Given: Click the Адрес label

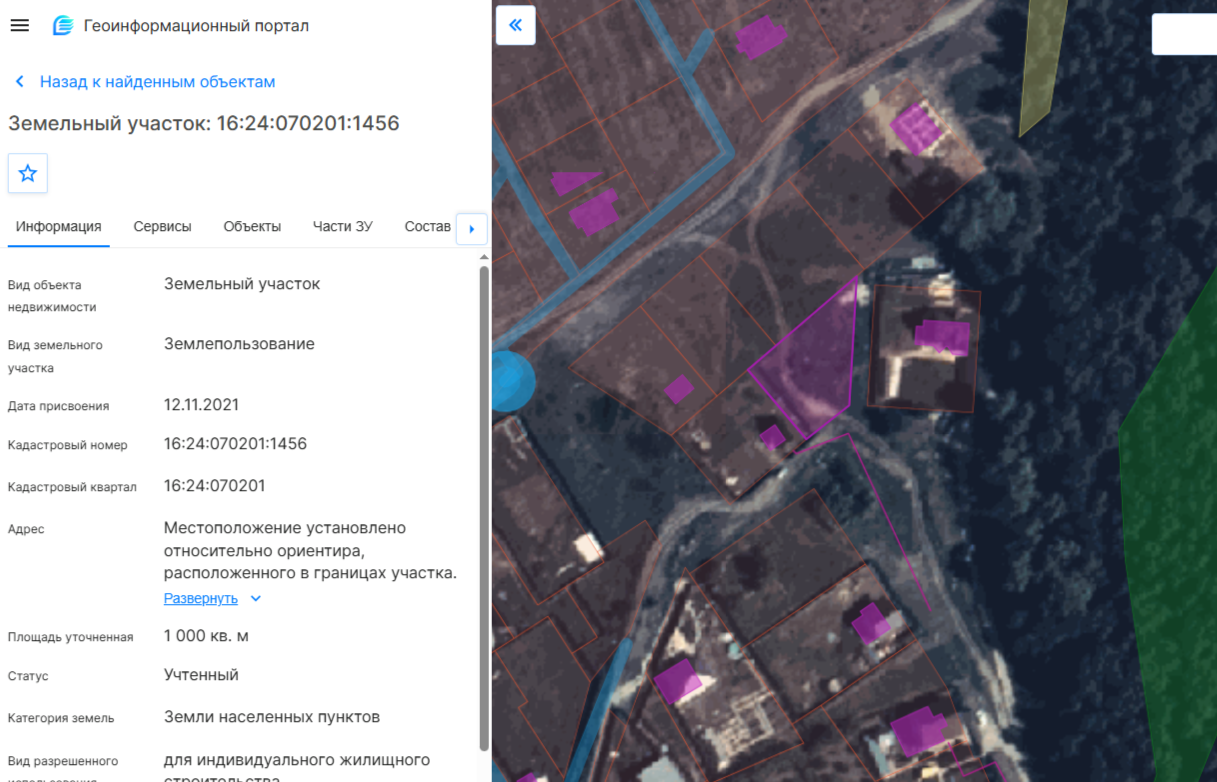Looking at the screenshot, I should click(26, 529).
